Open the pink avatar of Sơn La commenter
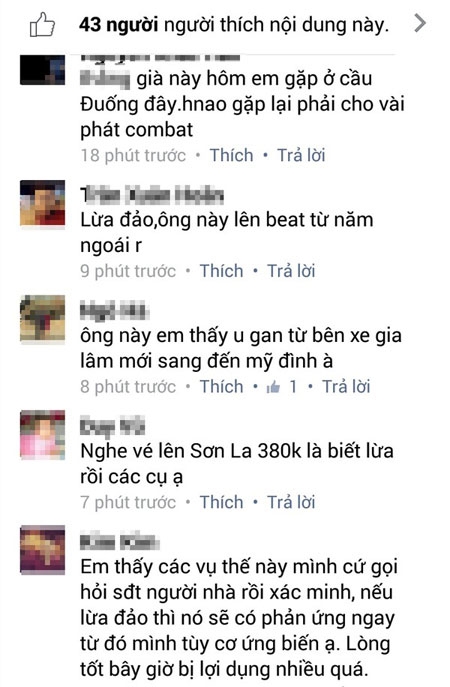450x687 pixels. click(x=43, y=435)
